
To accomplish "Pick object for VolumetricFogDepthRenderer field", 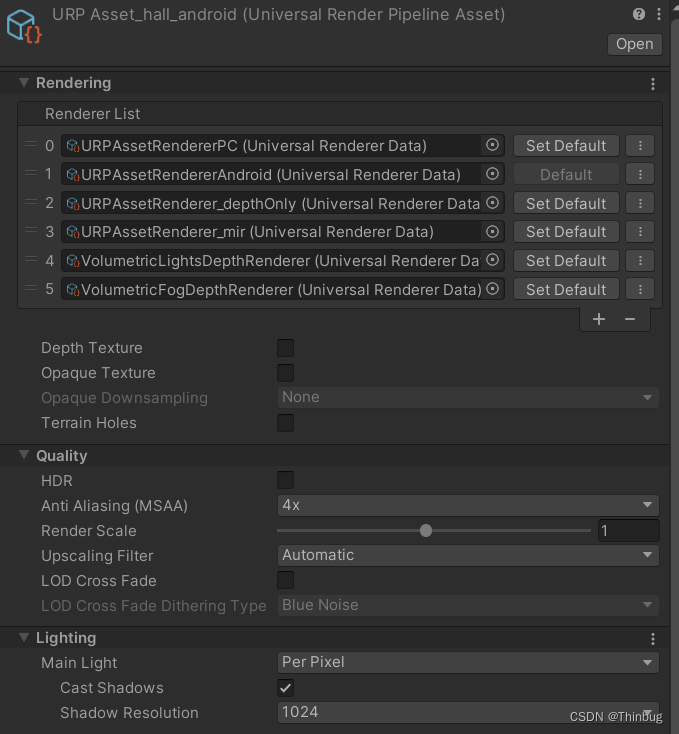I will pos(492,289).
